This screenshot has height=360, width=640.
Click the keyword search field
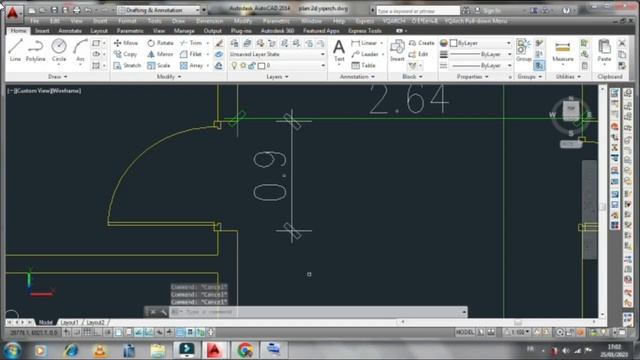click(x=418, y=11)
